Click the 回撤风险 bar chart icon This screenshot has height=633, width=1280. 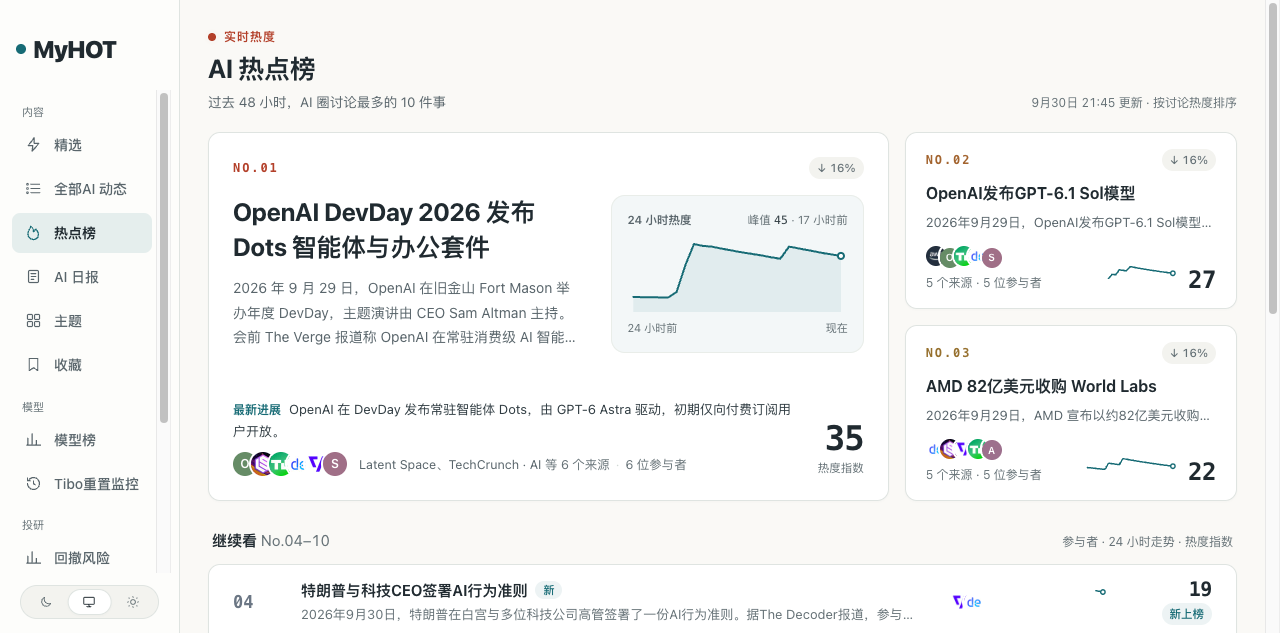click(33, 558)
